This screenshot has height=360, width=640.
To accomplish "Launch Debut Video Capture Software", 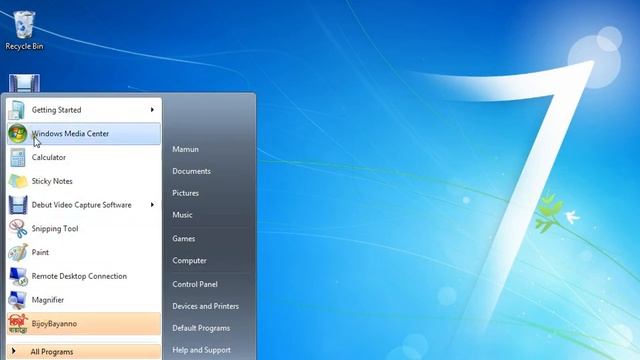I will [x=84, y=205].
